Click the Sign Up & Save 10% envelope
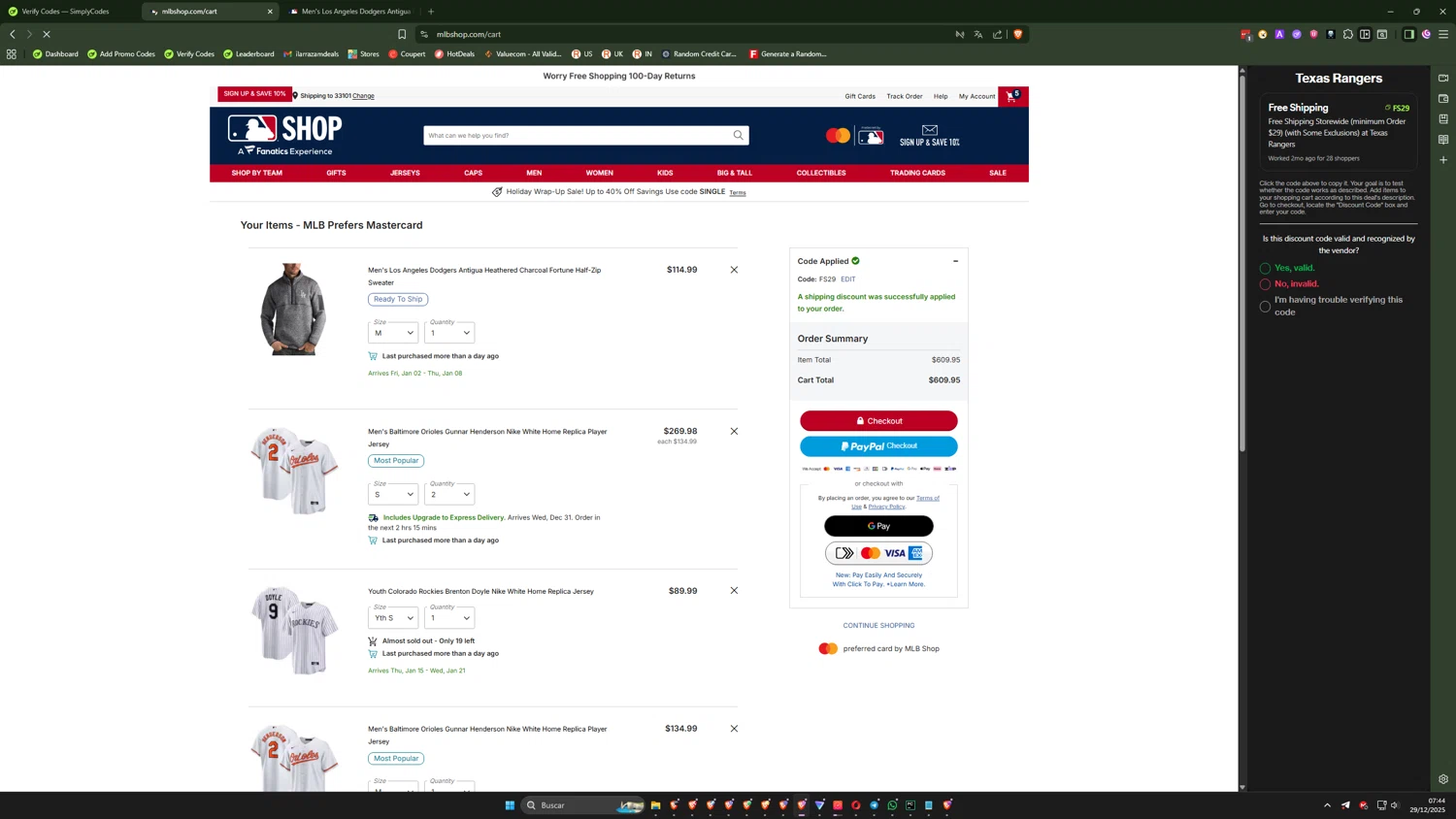The height and width of the screenshot is (819, 1456). pos(929,135)
